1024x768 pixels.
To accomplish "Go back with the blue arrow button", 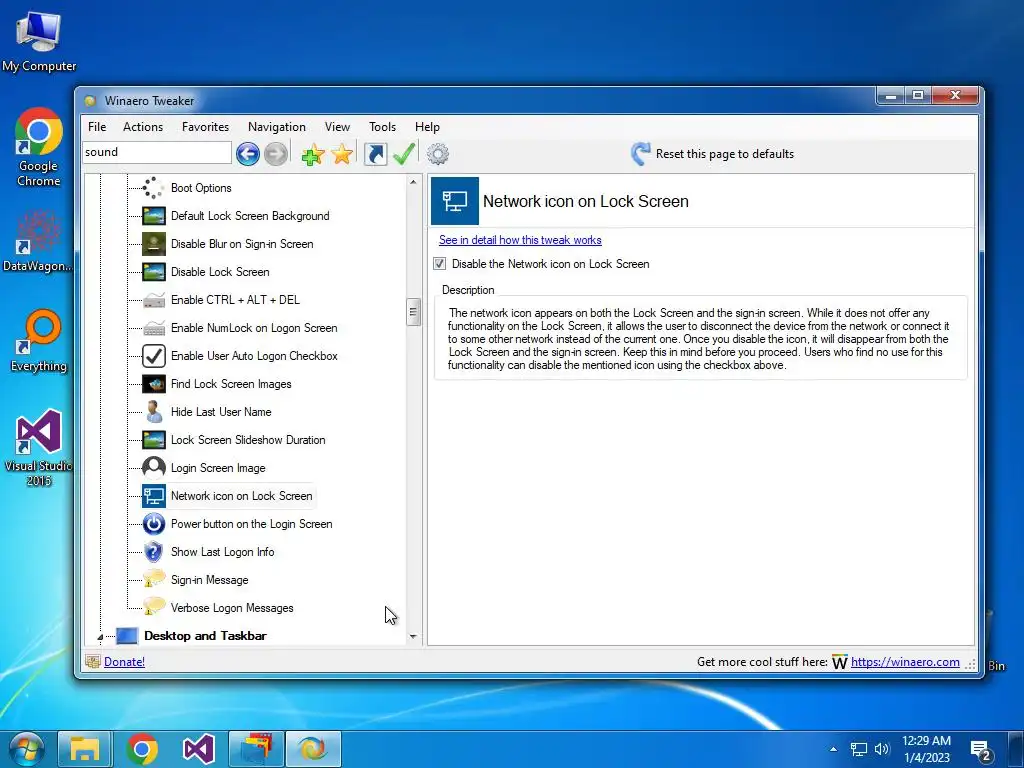I will point(248,154).
